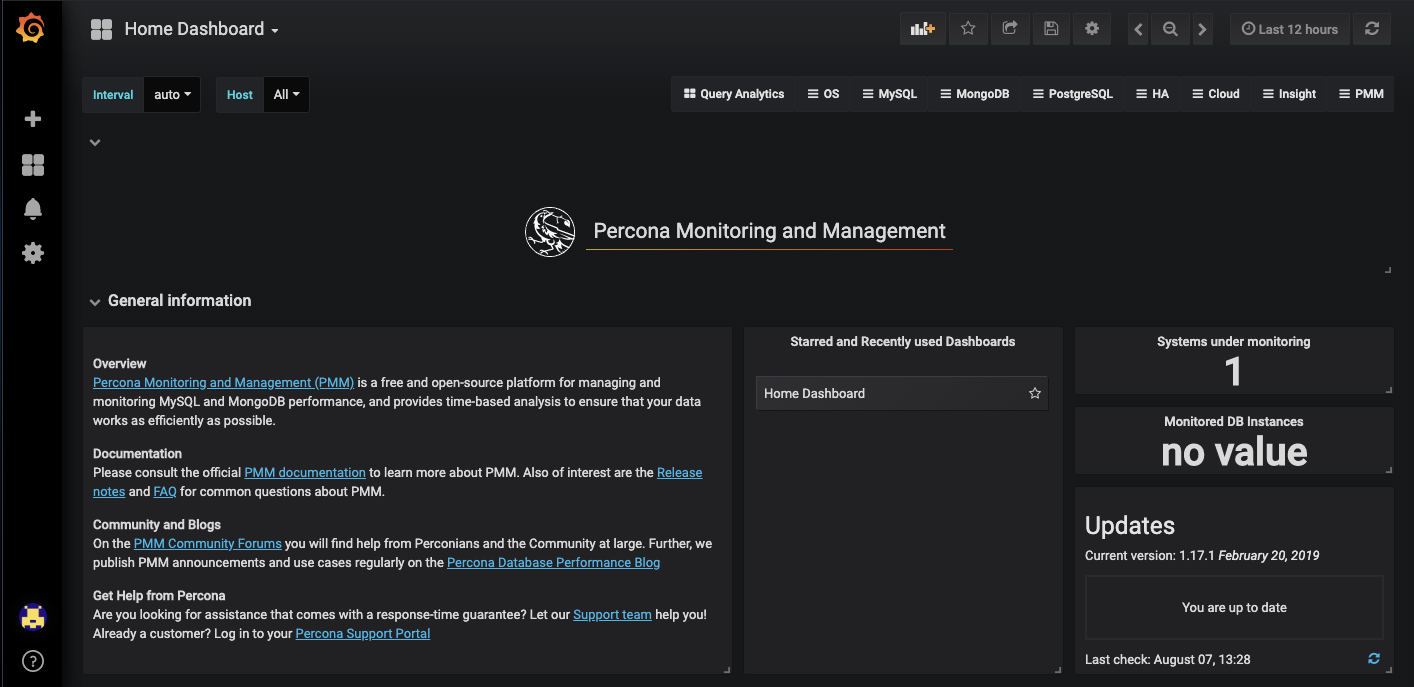Open the Last 12 hours time picker
Screen dimensions: 1414x687
click(x=1290, y=29)
